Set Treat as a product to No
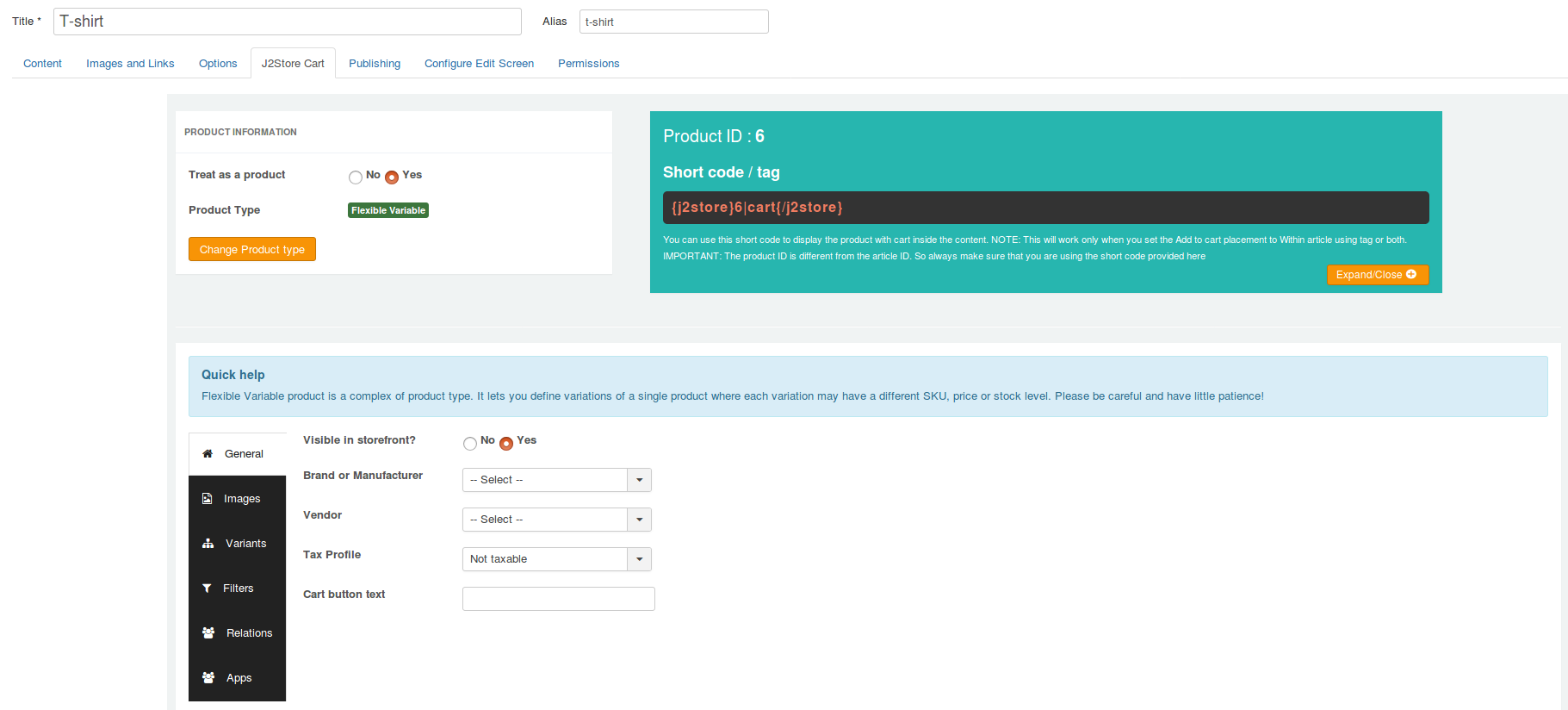 point(356,177)
